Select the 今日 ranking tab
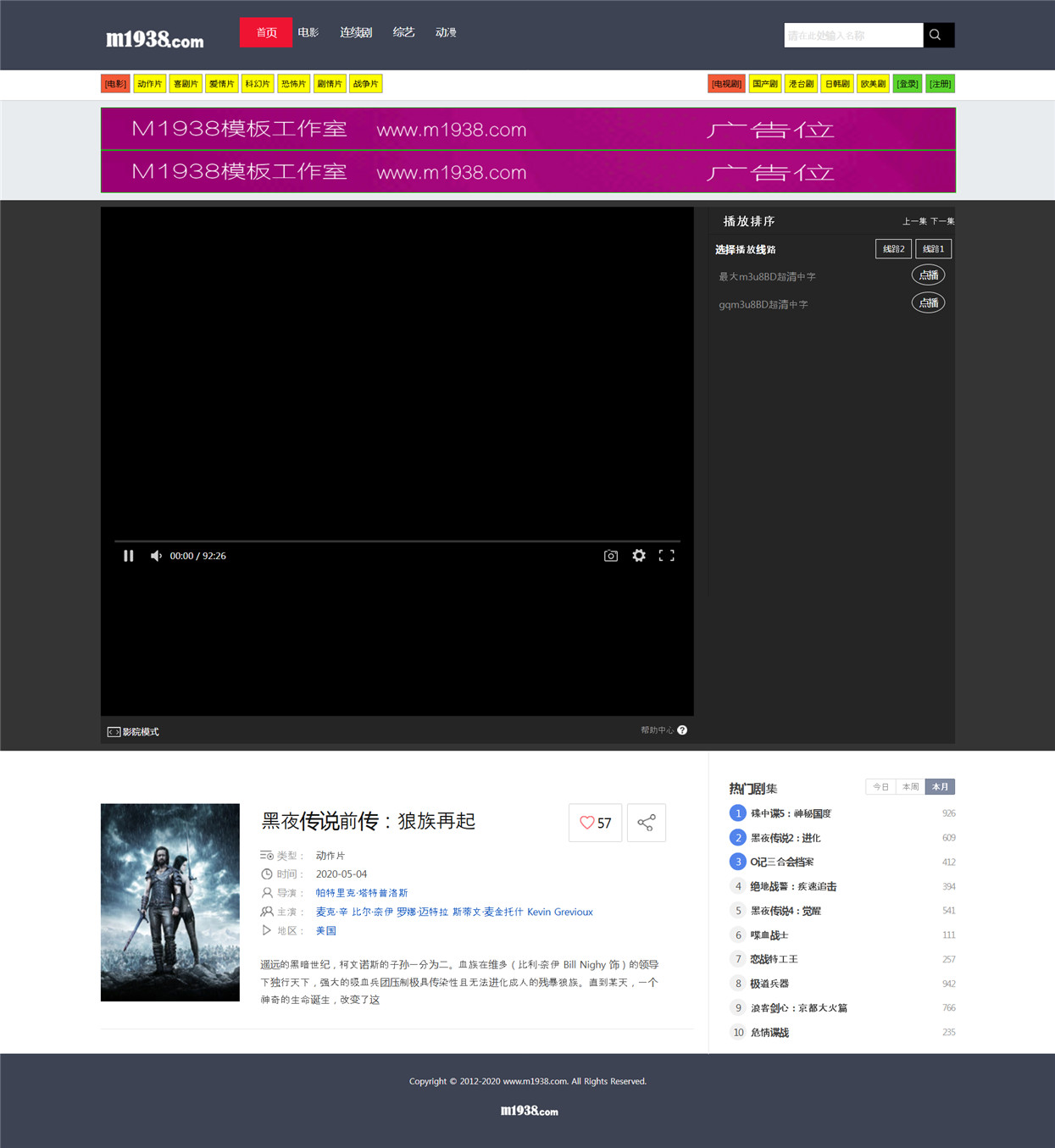The height and width of the screenshot is (1148, 1055). [x=880, y=787]
